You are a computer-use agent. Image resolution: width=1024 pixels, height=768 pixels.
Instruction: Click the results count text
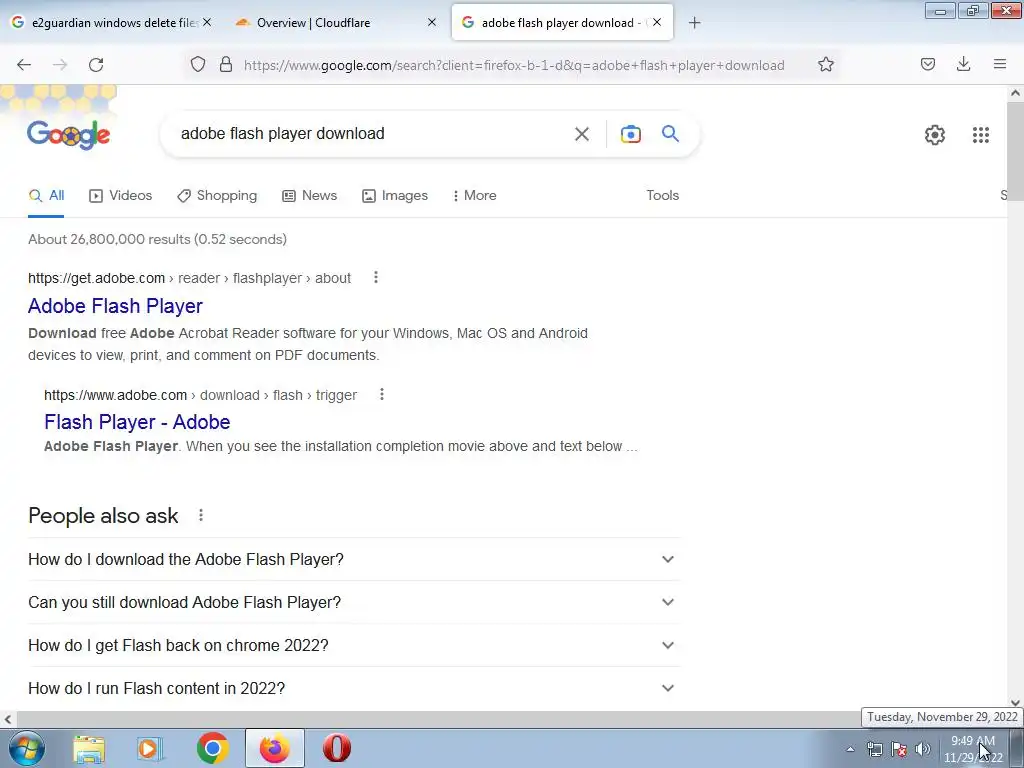tap(157, 239)
